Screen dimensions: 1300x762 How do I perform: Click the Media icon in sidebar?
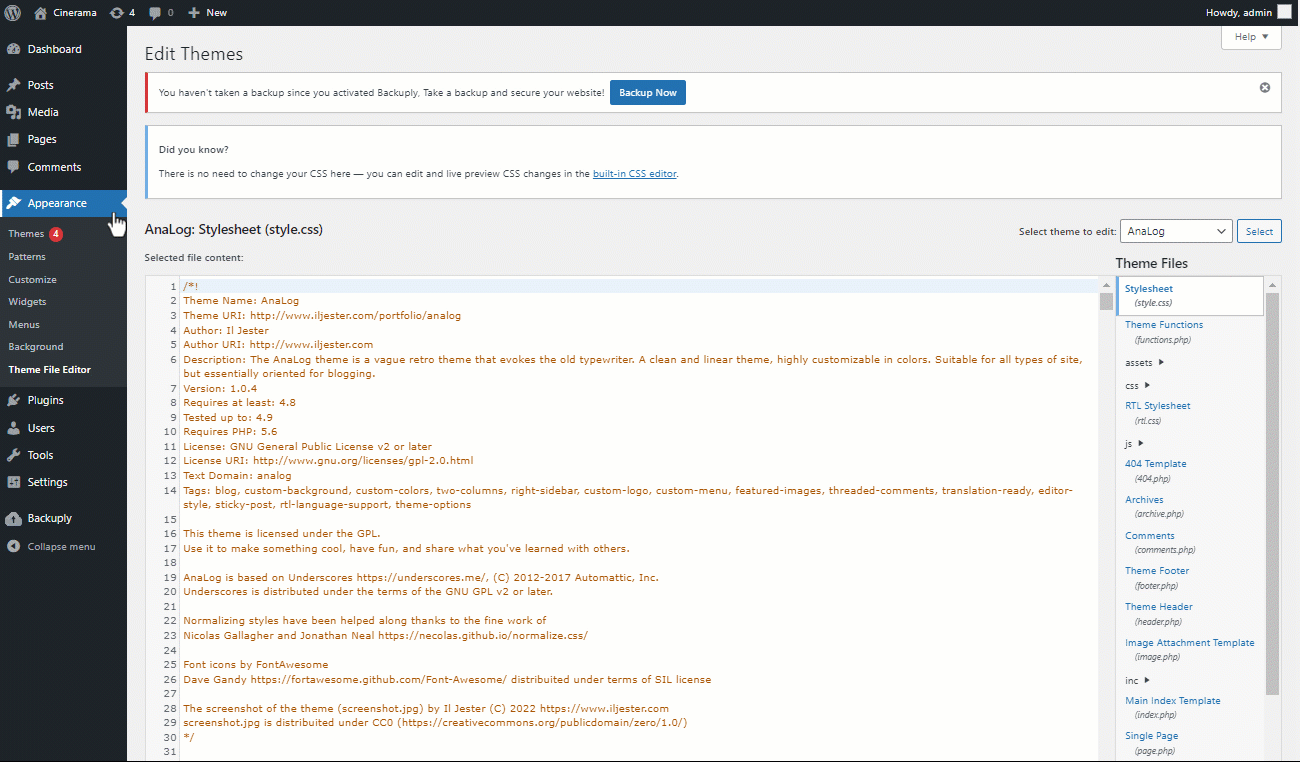pos(13,112)
